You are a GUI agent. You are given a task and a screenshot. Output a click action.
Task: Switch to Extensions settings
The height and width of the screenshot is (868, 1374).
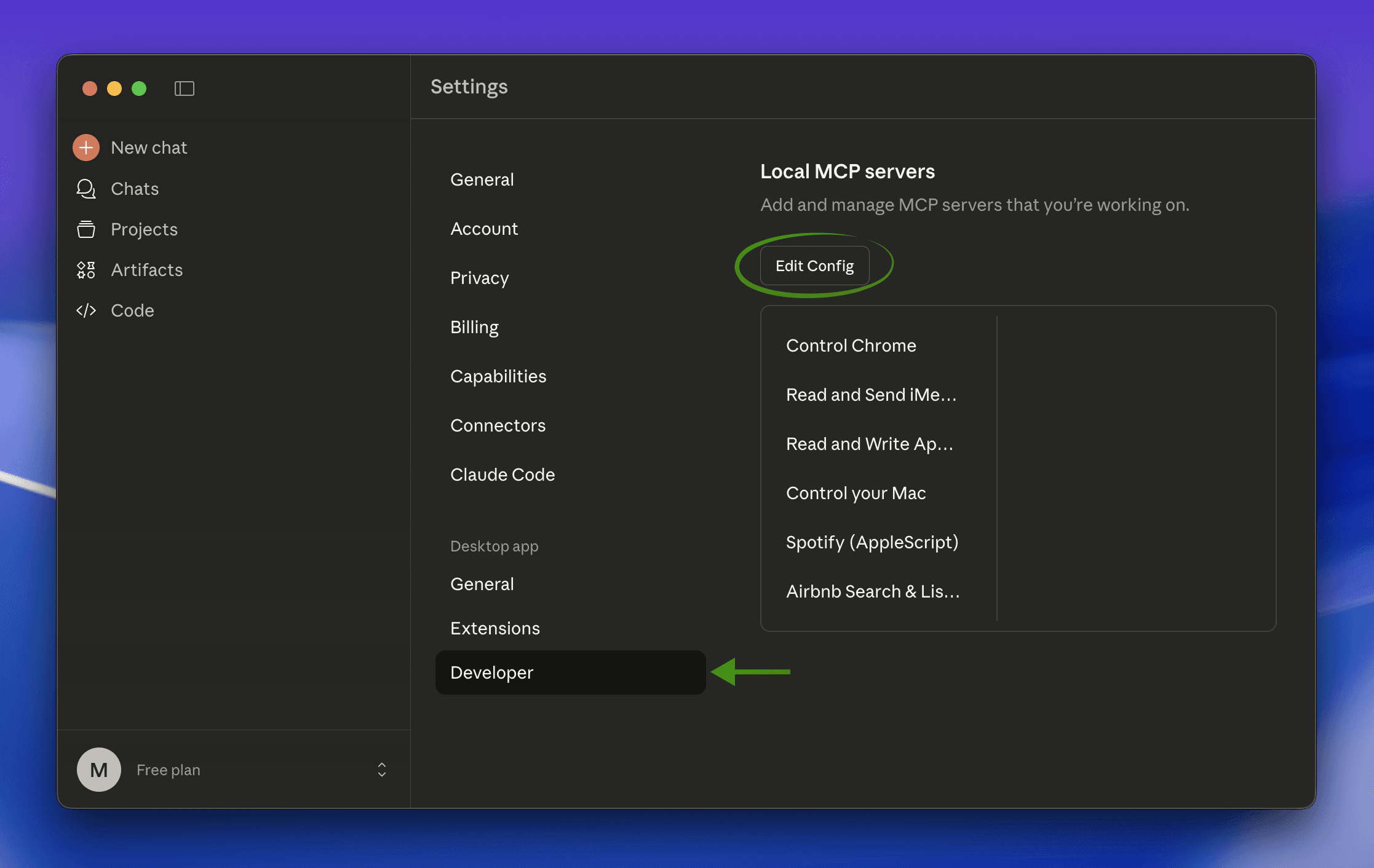(495, 628)
